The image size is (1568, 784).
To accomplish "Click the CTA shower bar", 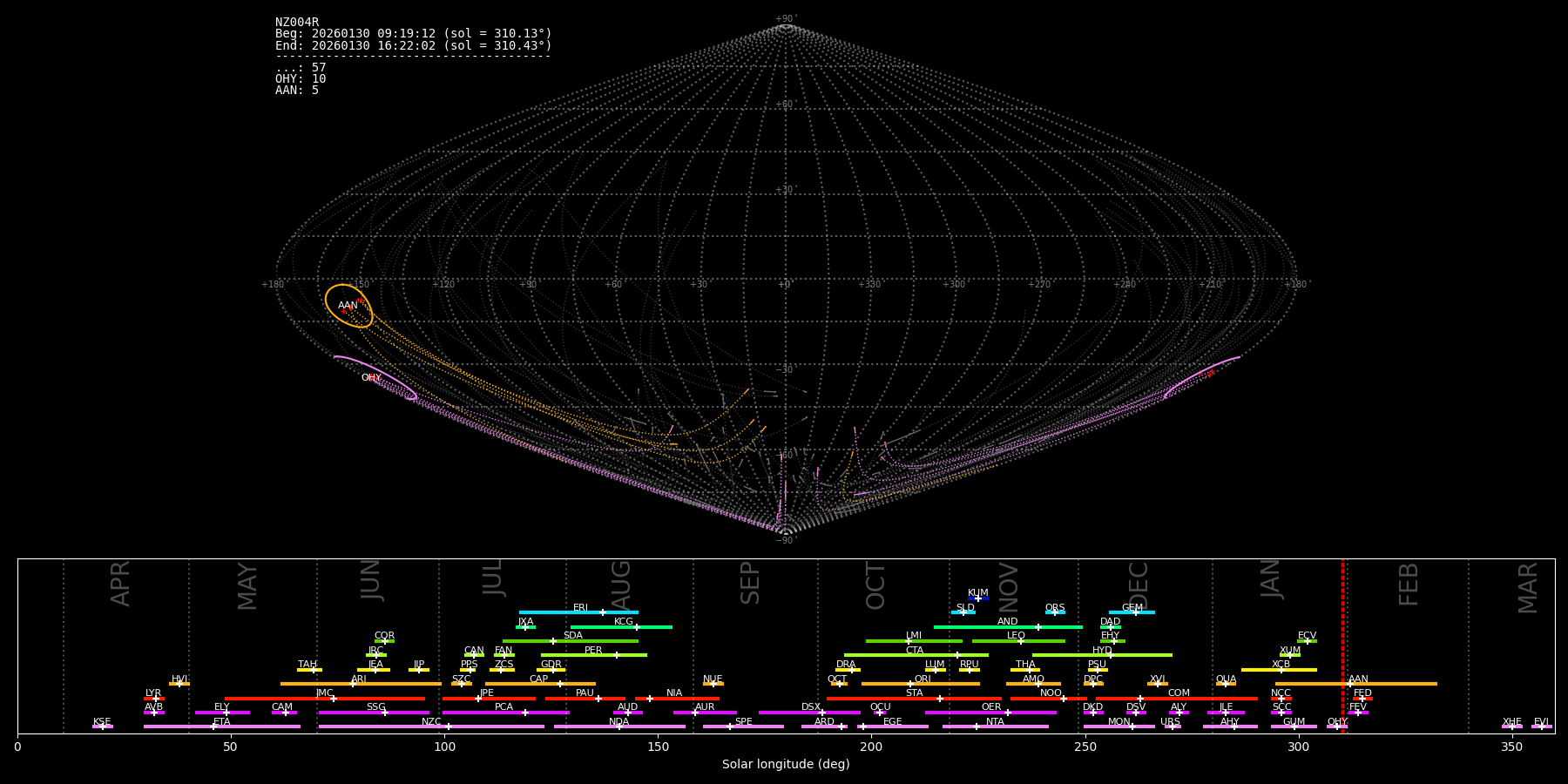I will [916, 655].
